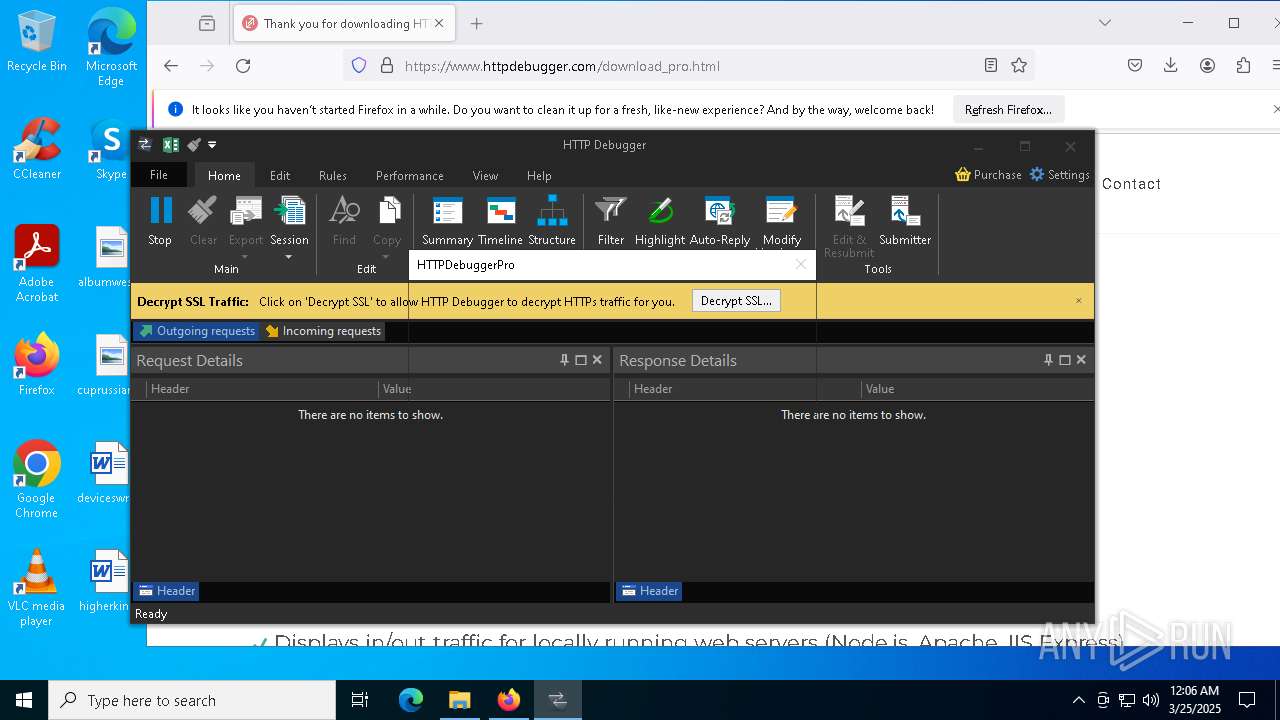Select Header tab below Response Details

650,591
